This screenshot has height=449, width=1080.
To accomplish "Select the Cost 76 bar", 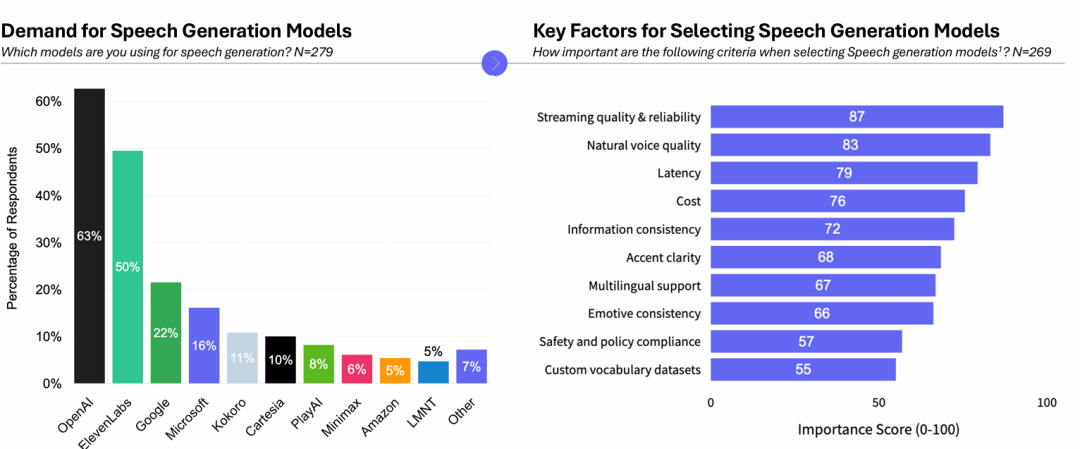I will pos(838,201).
